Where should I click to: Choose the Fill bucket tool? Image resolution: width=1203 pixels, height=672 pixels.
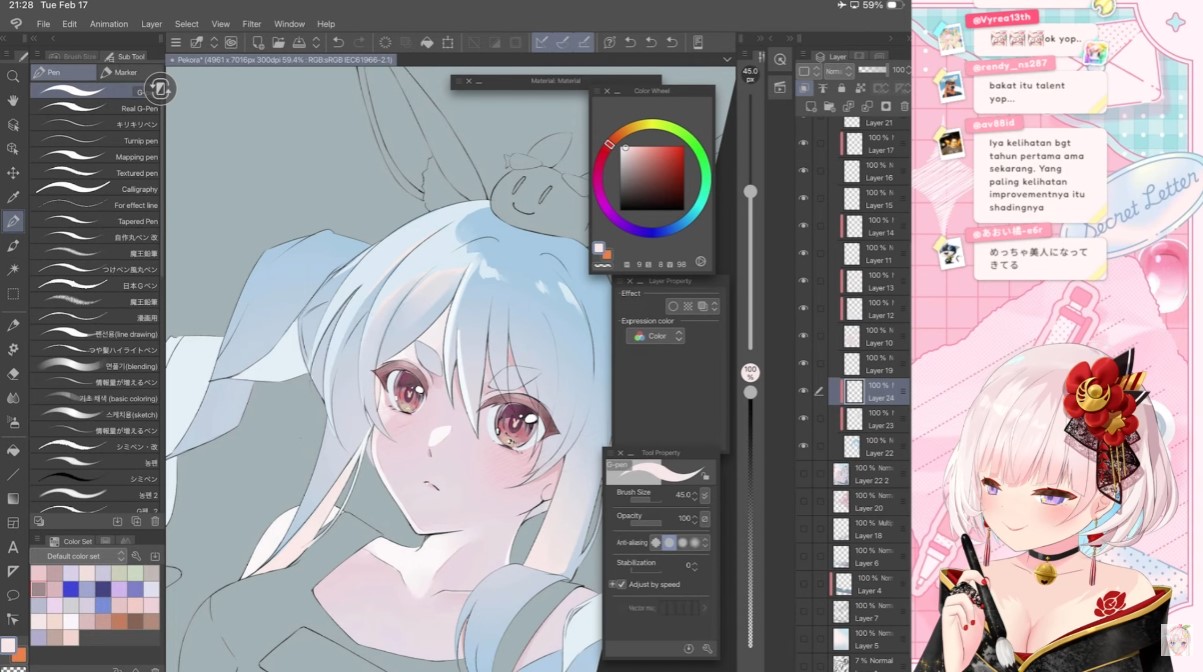[x=13, y=450]
